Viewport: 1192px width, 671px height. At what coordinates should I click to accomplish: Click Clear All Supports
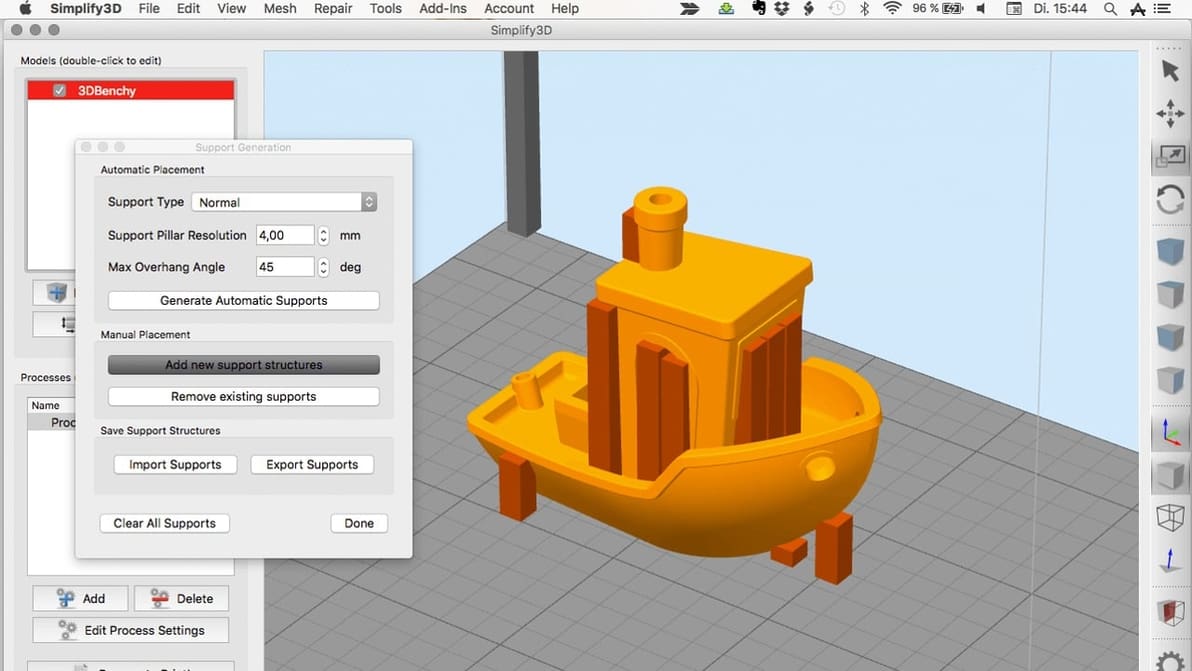click(164, 523)
